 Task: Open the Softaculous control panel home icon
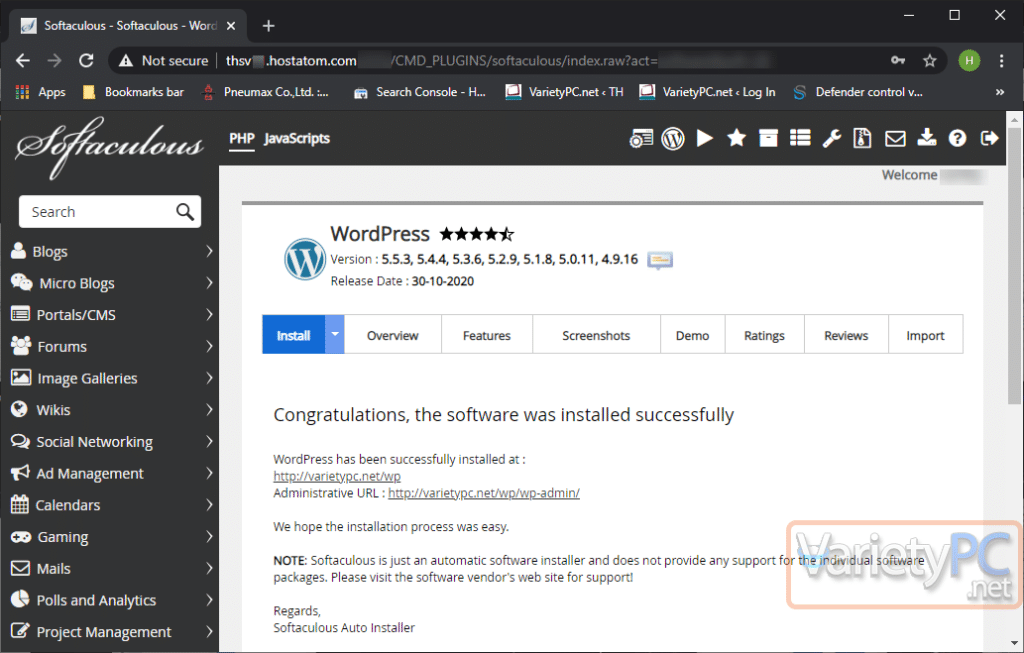[641, 138]
